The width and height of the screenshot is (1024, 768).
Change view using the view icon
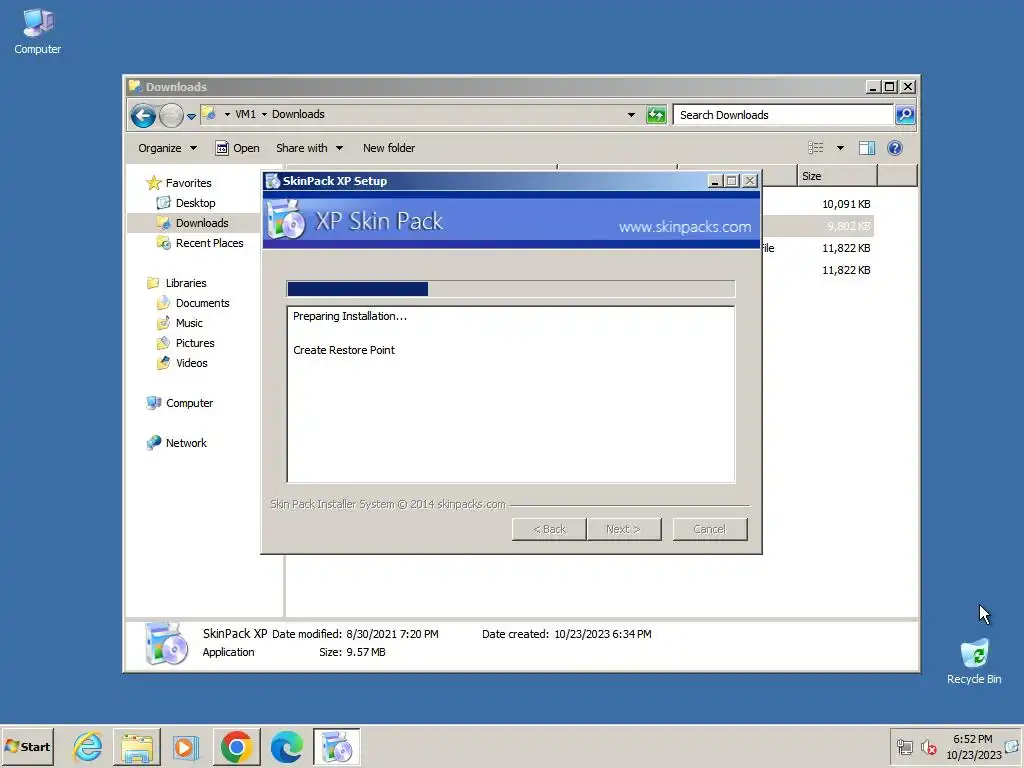pos(816,148)
